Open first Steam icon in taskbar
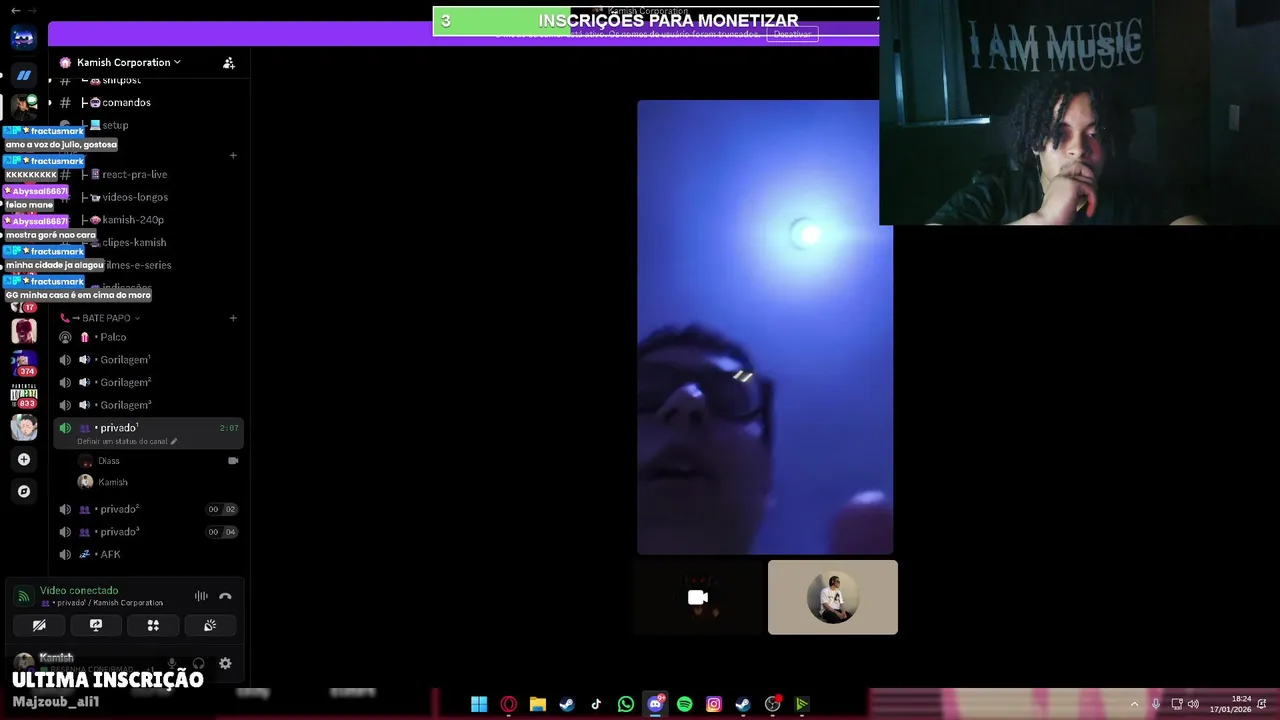 click(x=567, y=704)
